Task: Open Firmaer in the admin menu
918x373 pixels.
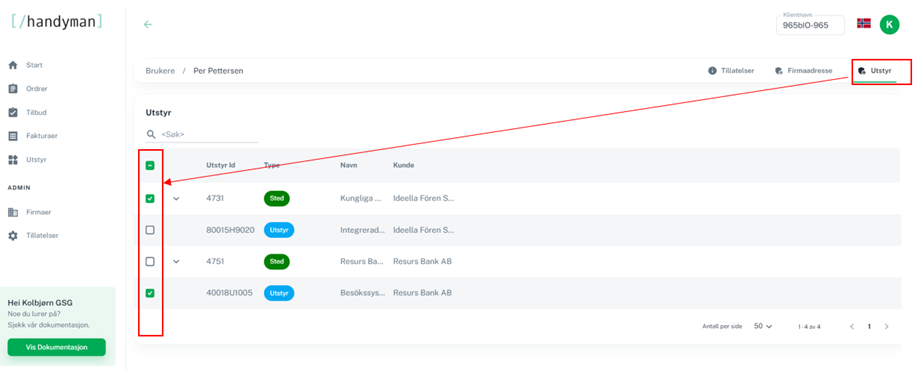Action: (38, 212)
